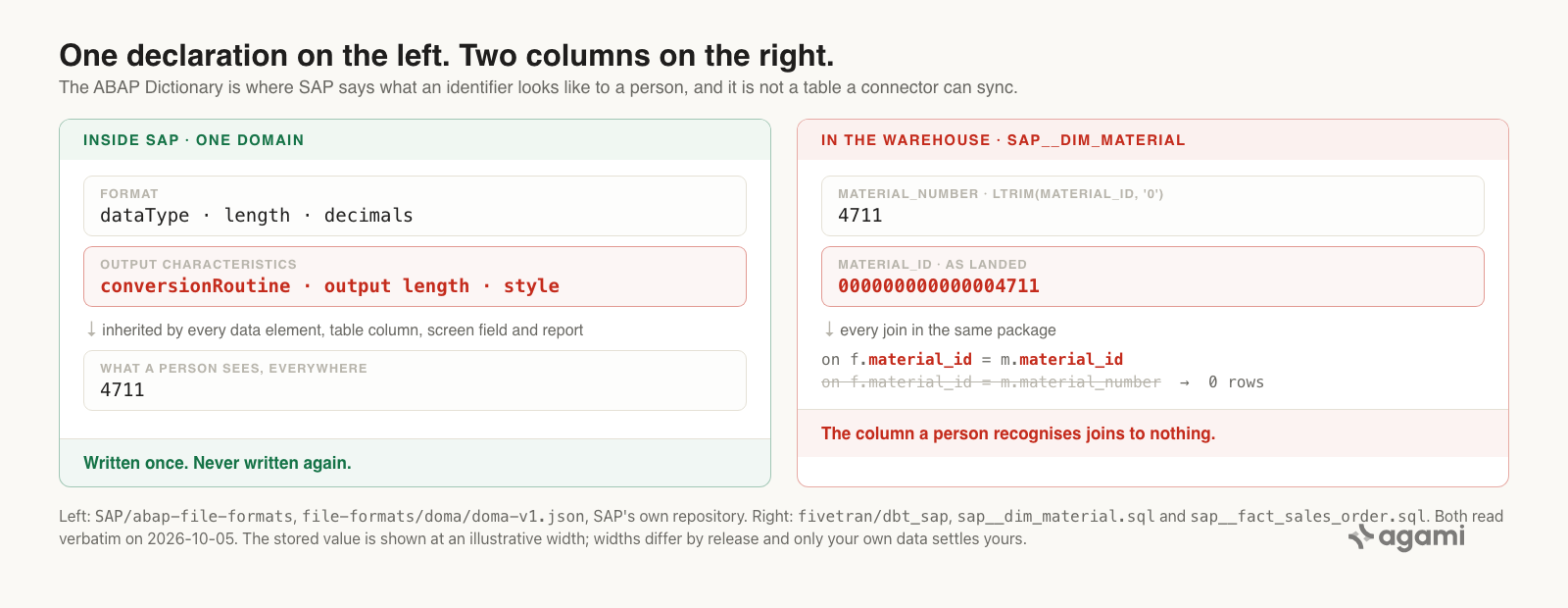Click "The column a person recognises joins to nothing."
This screenshot has height=608, width=1568.
[x=1018, y=433]
